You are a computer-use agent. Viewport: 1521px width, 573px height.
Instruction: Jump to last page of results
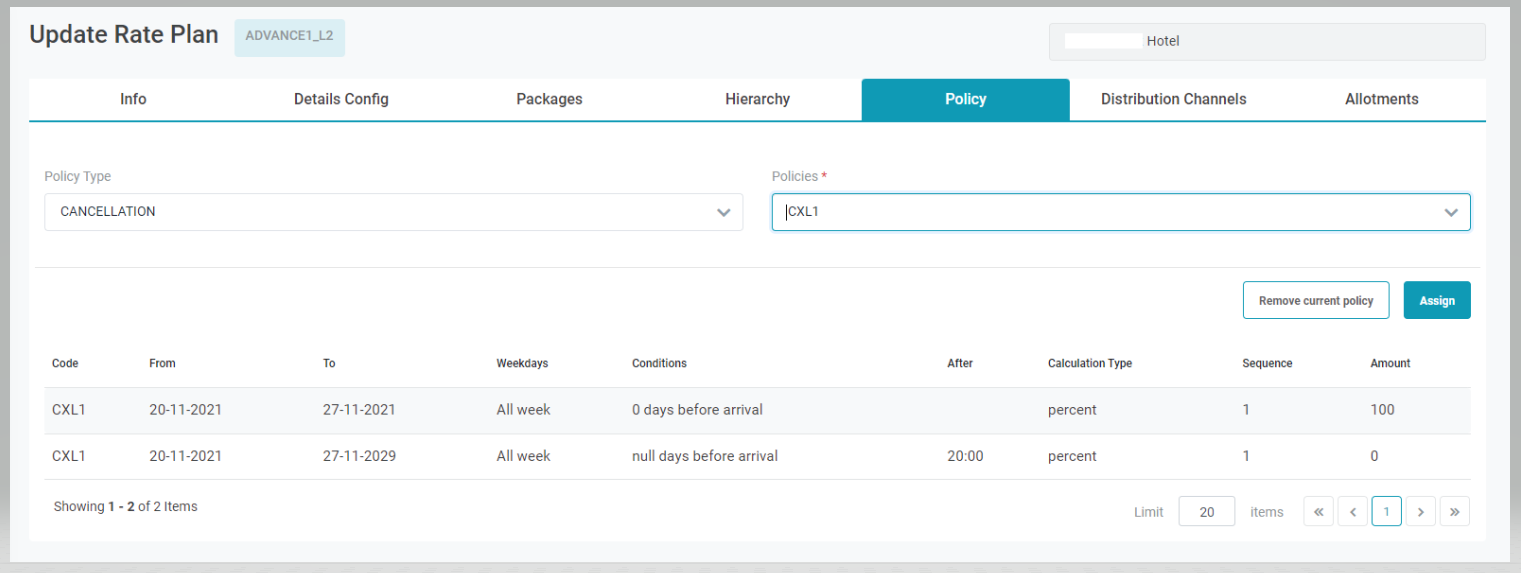click(x=1454, y=512)
